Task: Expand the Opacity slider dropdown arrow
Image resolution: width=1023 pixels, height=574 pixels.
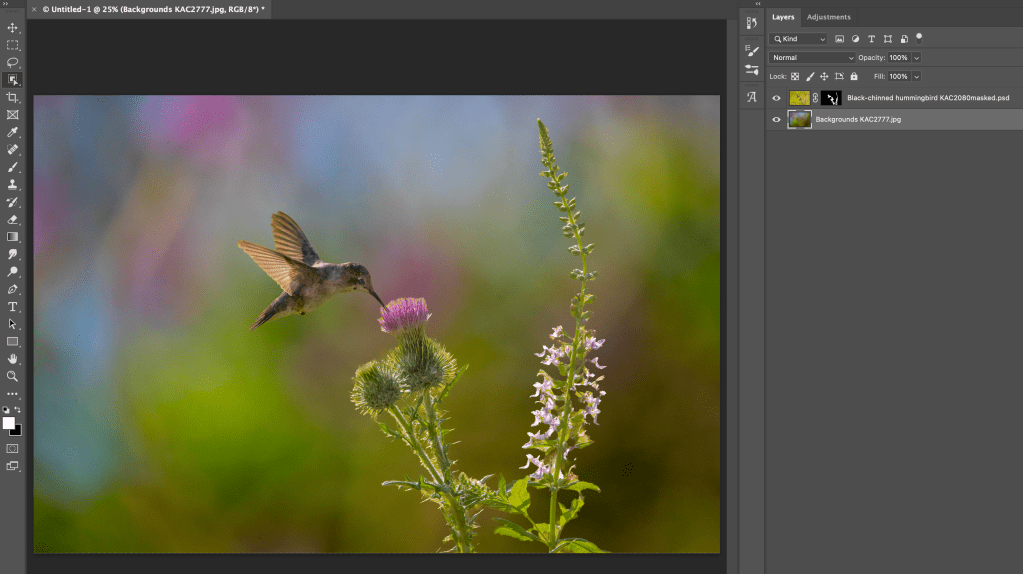Action: [x=916, y=58]
